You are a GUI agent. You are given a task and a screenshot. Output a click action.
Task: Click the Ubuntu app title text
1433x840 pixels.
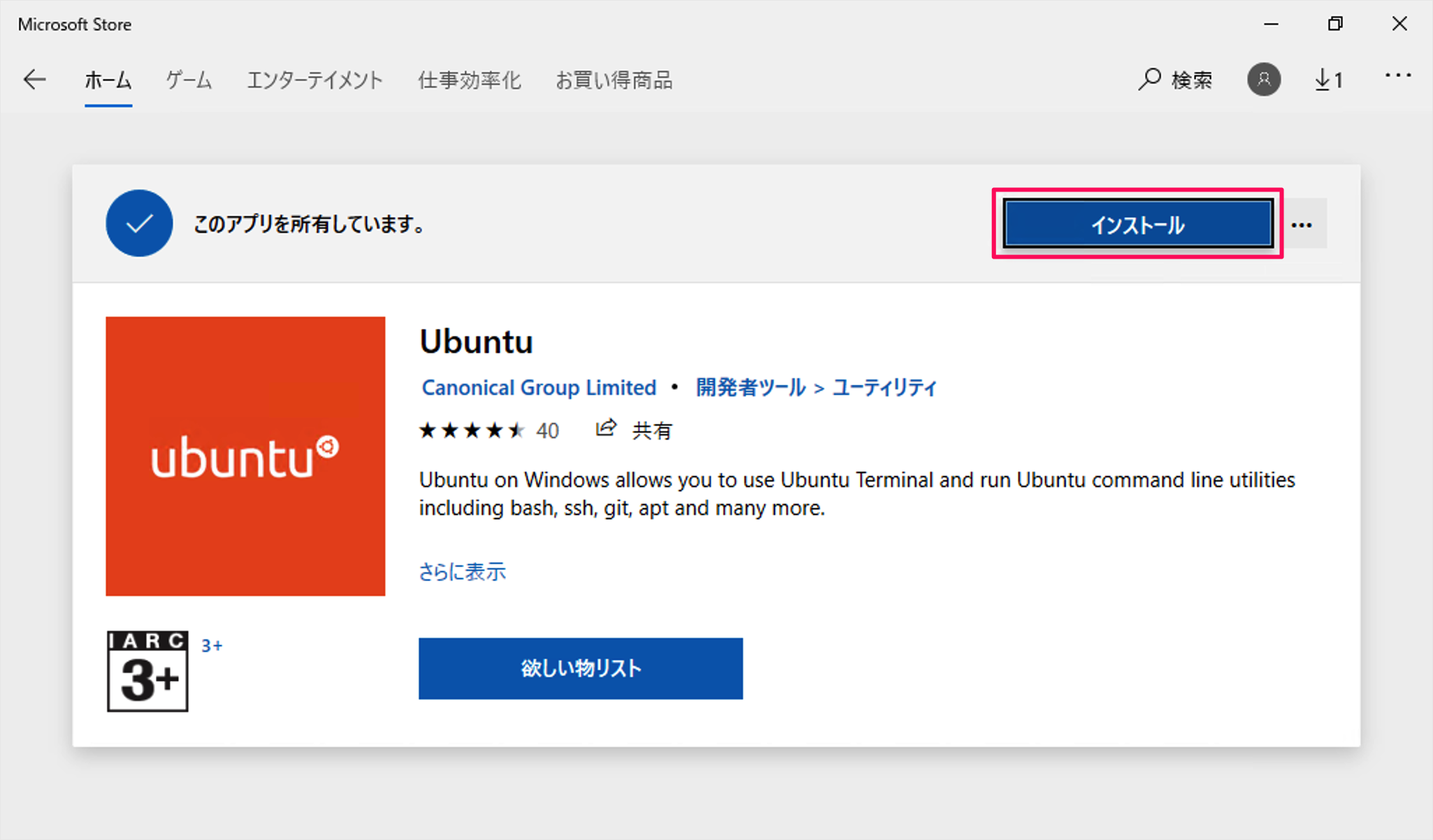tap(476, 342)
